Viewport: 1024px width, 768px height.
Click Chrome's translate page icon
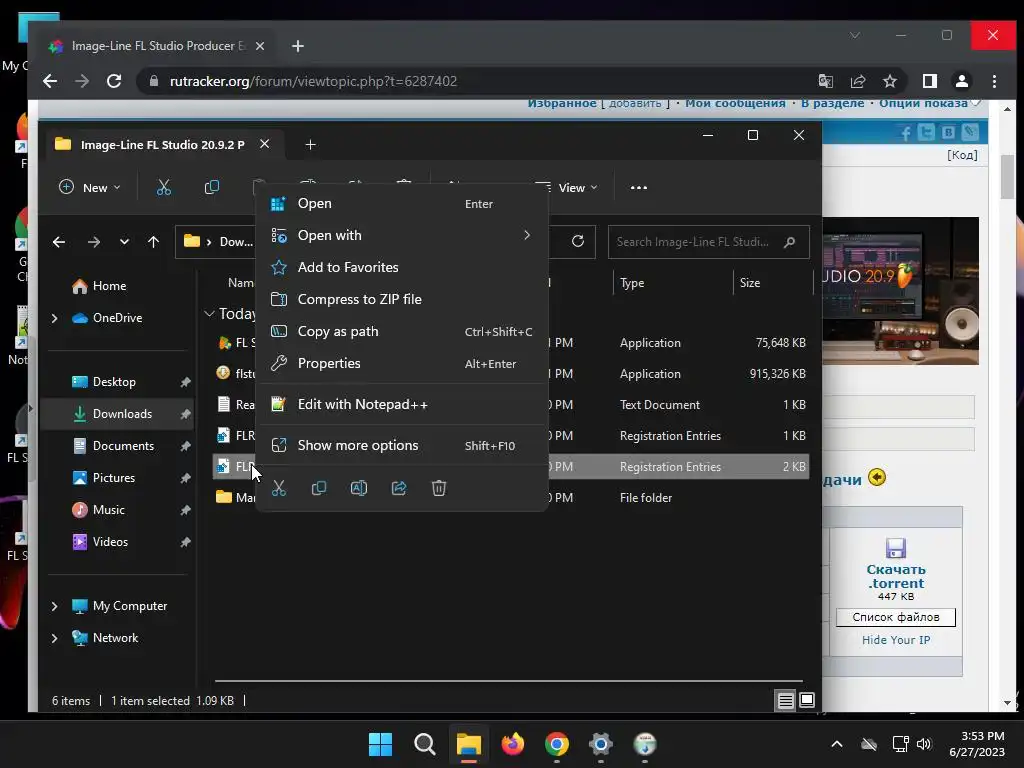[x=825, y=81]
